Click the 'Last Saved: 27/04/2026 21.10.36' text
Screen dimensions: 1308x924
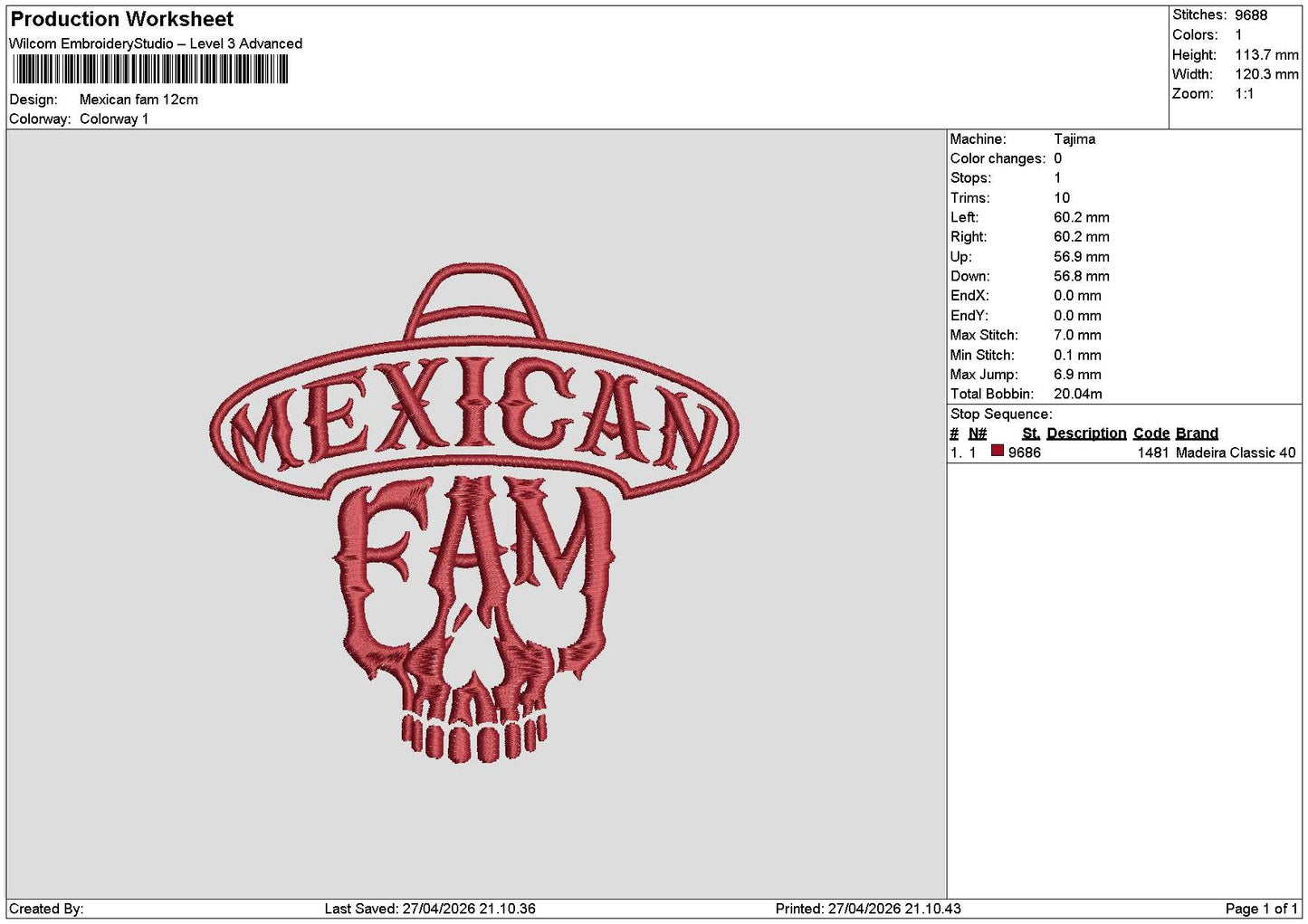430,909
